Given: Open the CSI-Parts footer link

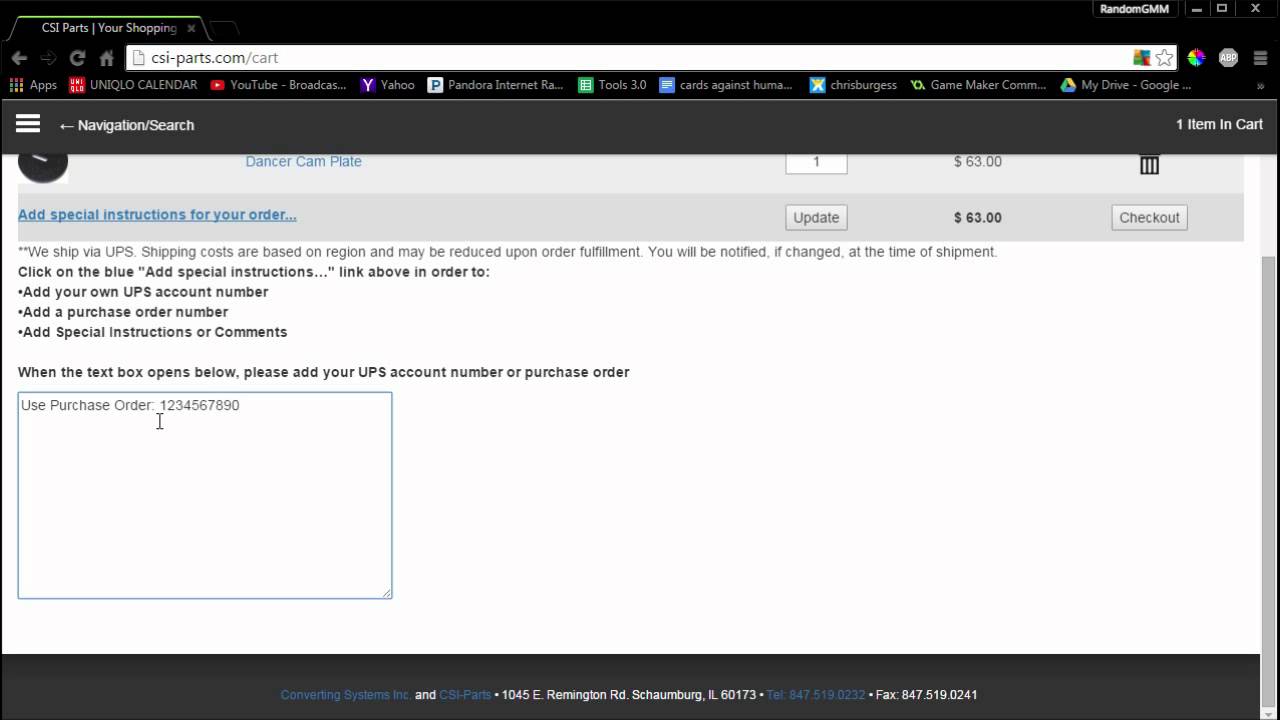Looking at the screenshot, I should coord(465,694).
